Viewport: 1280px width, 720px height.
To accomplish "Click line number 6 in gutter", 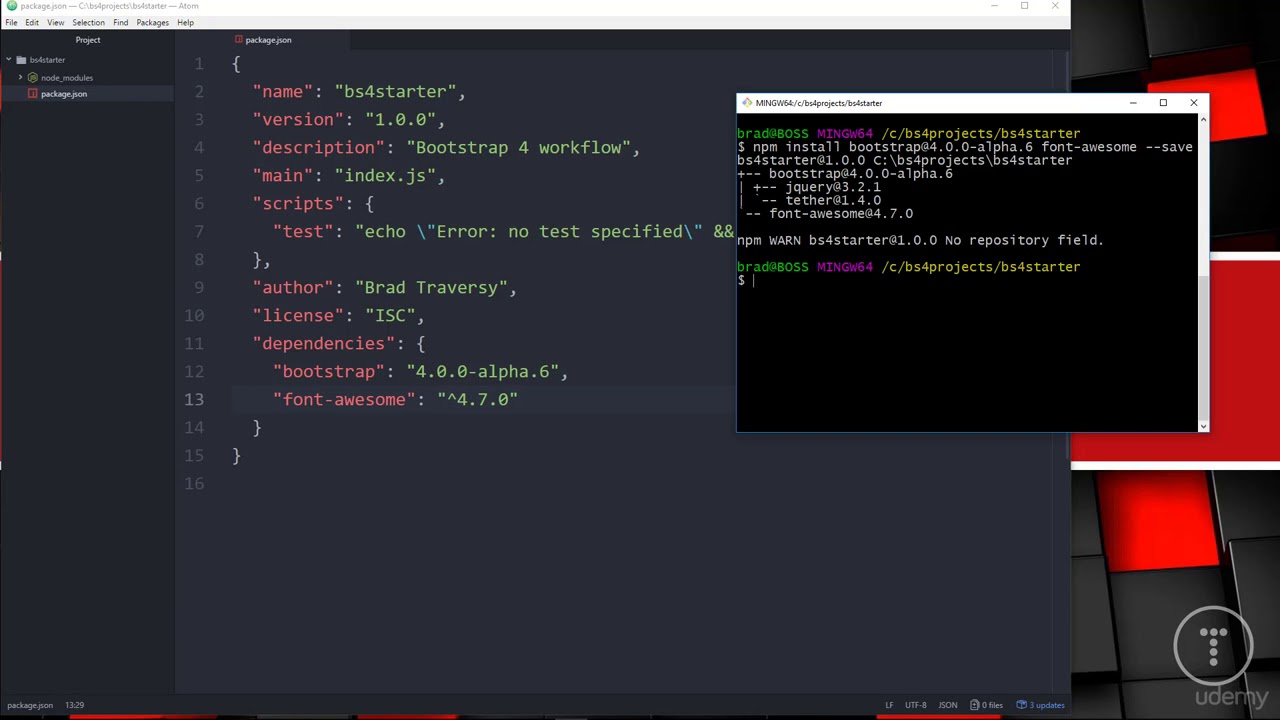I will tap(199, 203).
